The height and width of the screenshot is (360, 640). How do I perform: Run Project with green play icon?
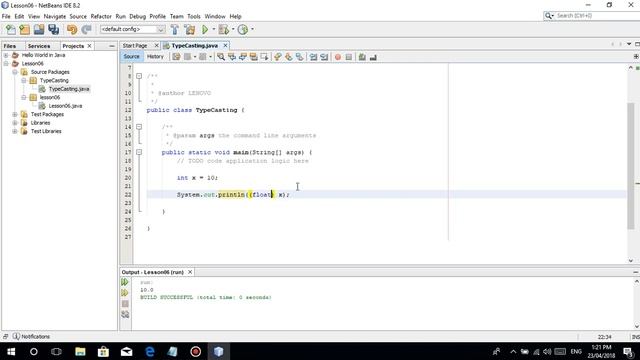pos(205,29)
